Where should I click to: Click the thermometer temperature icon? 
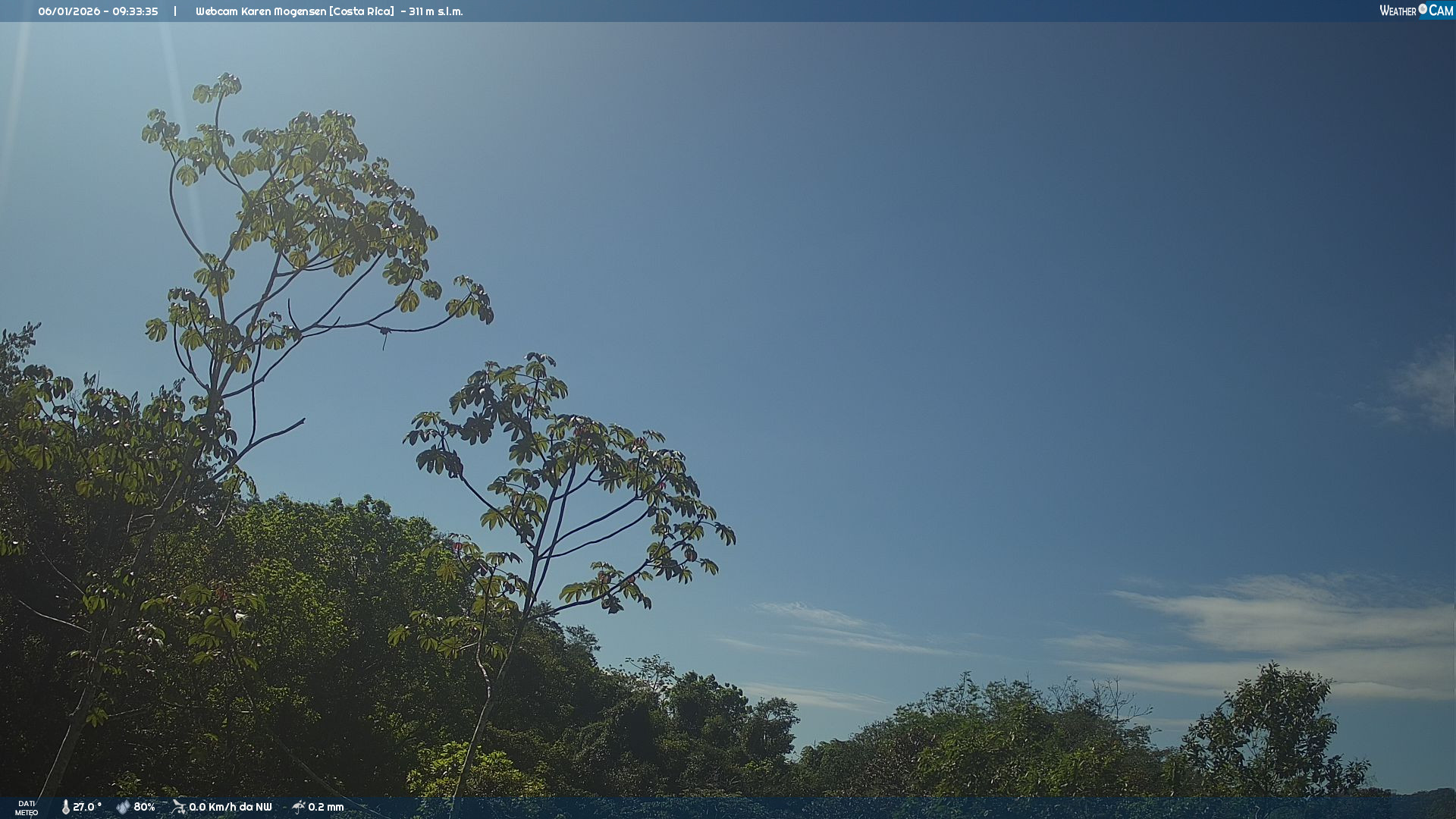point(65,807)
